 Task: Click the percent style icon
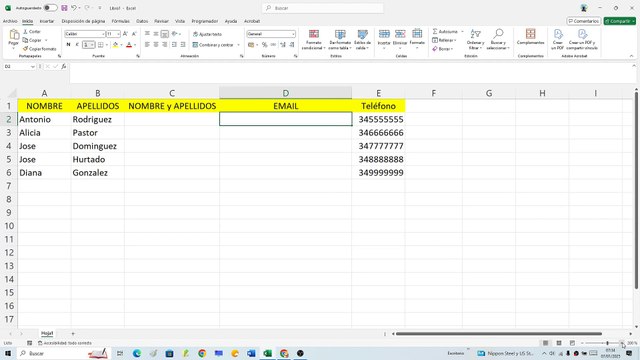[264, 44]
